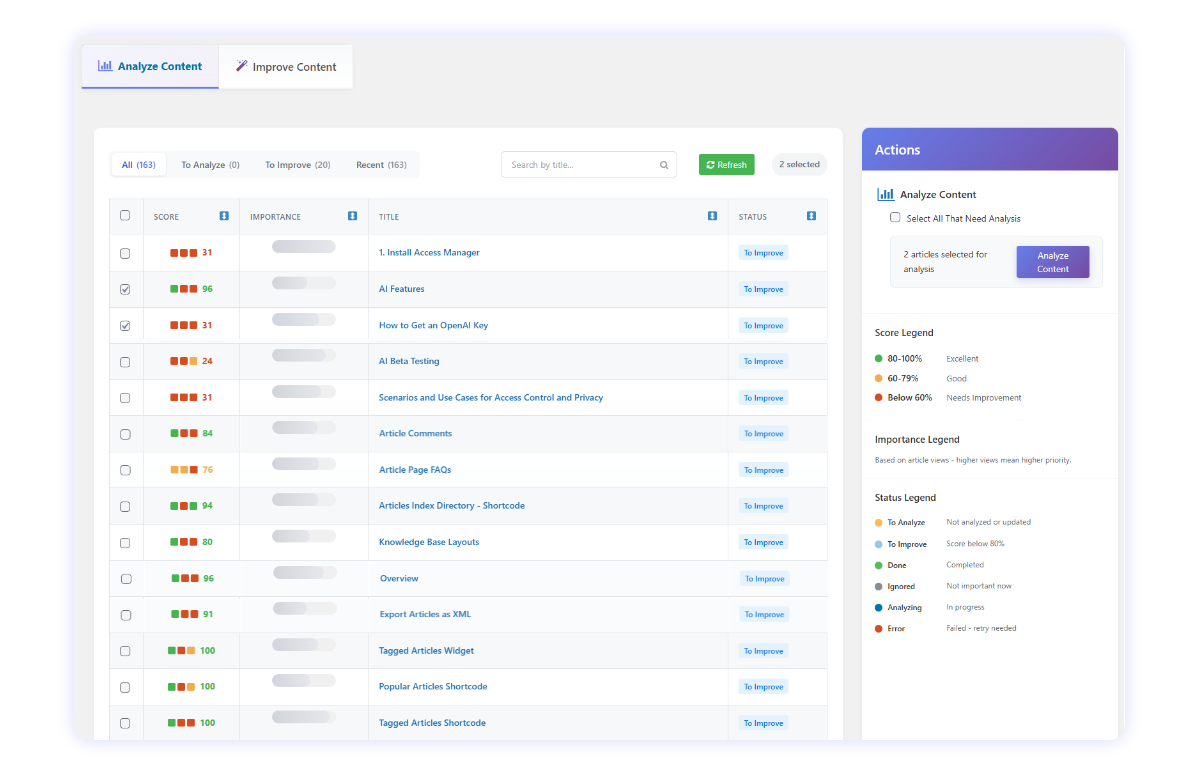Click the Score column sort icon

point(224,216)
